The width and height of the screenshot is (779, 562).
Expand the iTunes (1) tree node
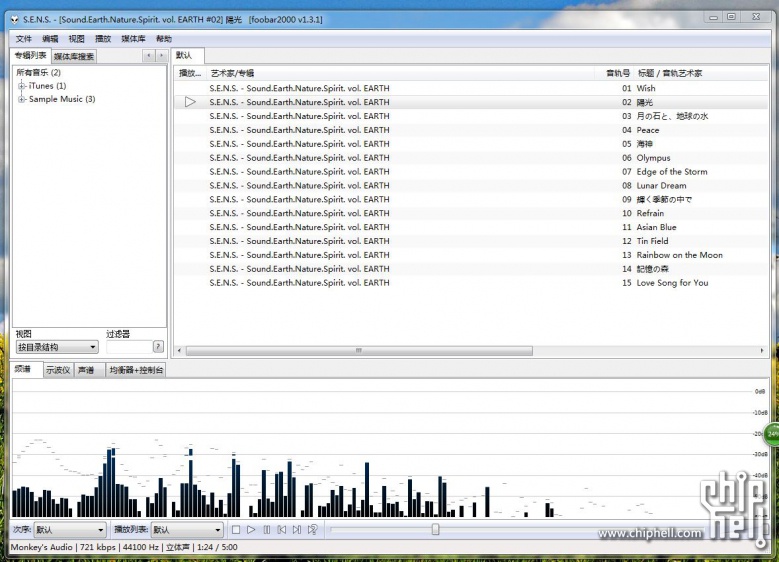pos(21,86)
